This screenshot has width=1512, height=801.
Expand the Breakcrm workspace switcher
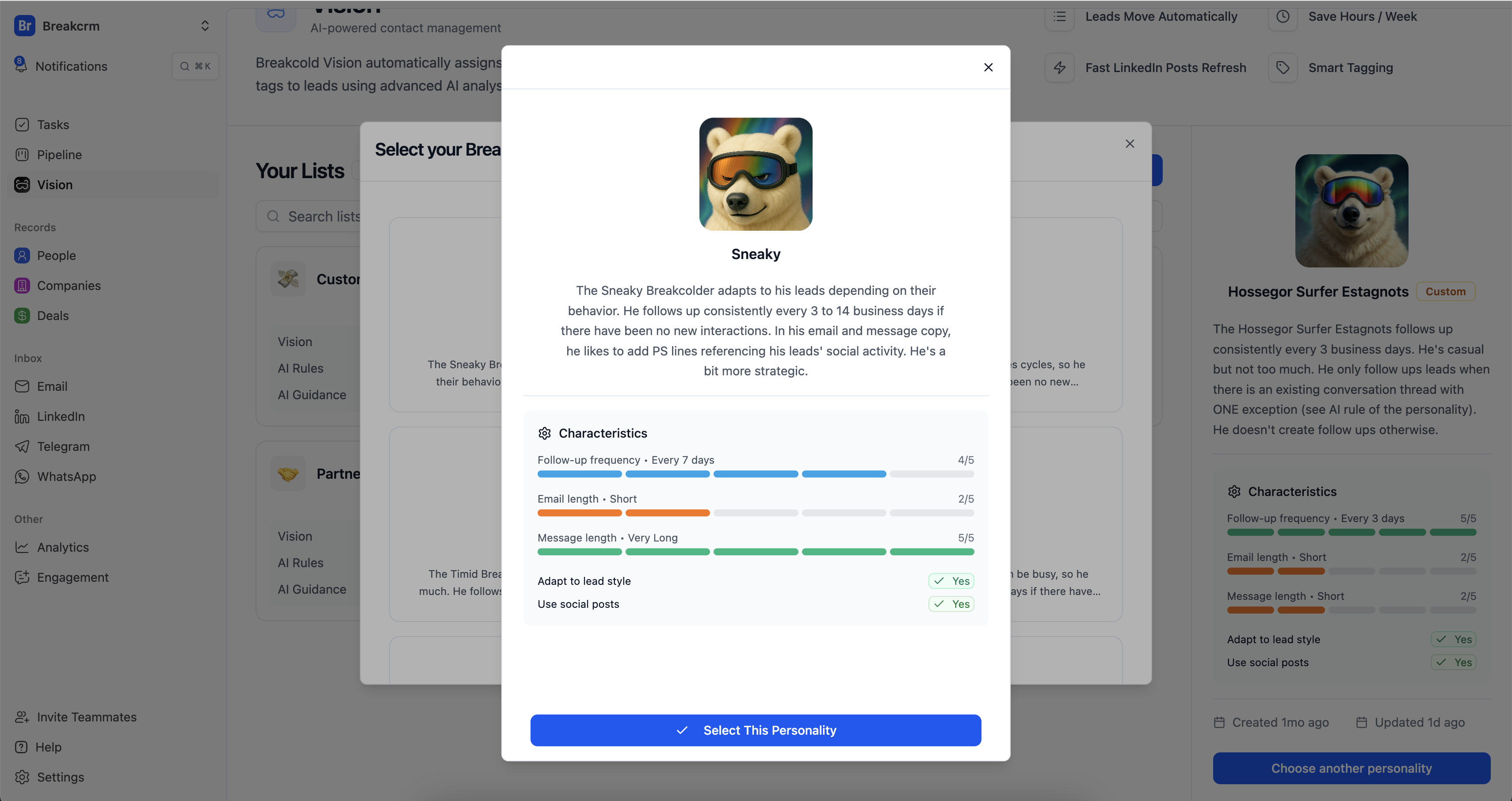pos(205,26)
